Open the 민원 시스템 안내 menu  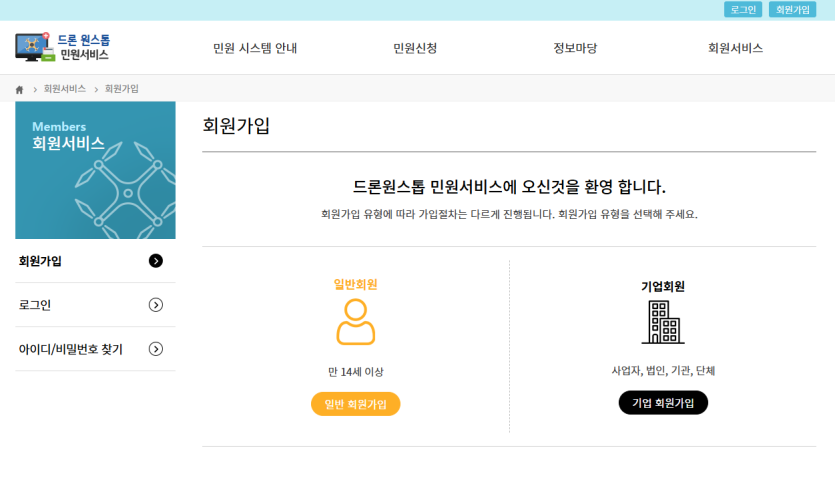pos(255,48)
